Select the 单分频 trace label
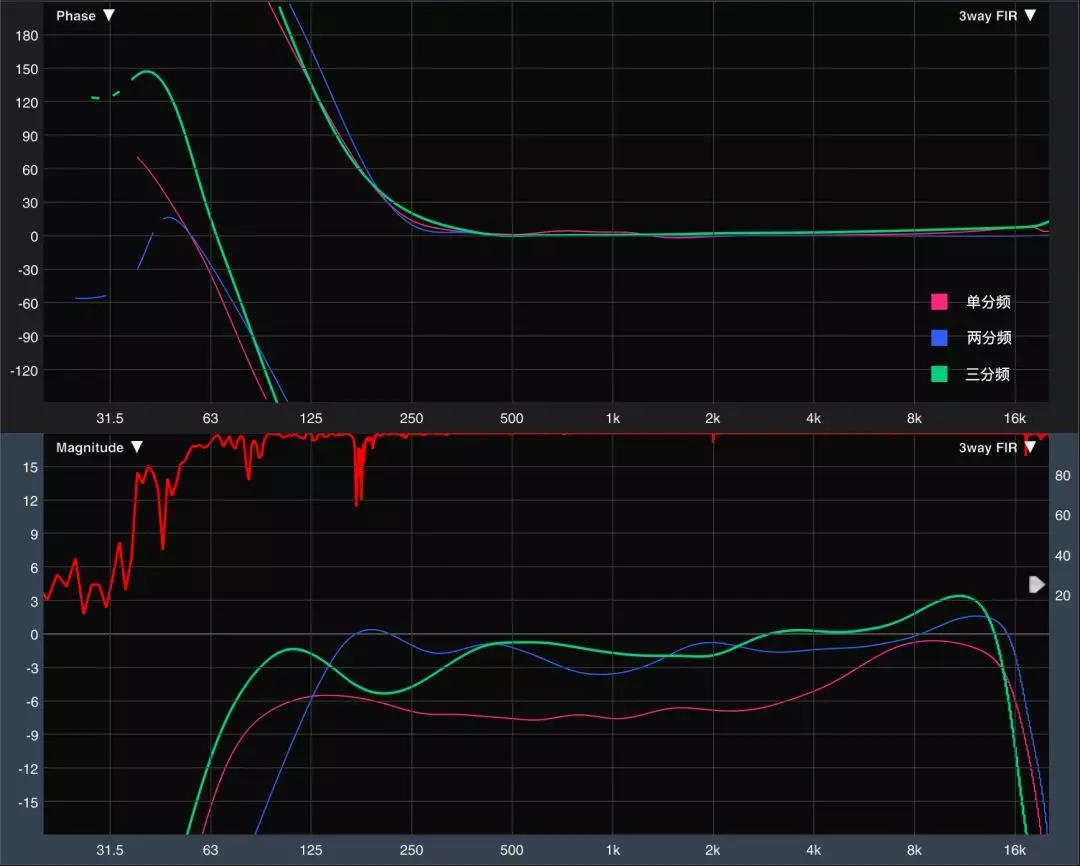 [988, 302]
